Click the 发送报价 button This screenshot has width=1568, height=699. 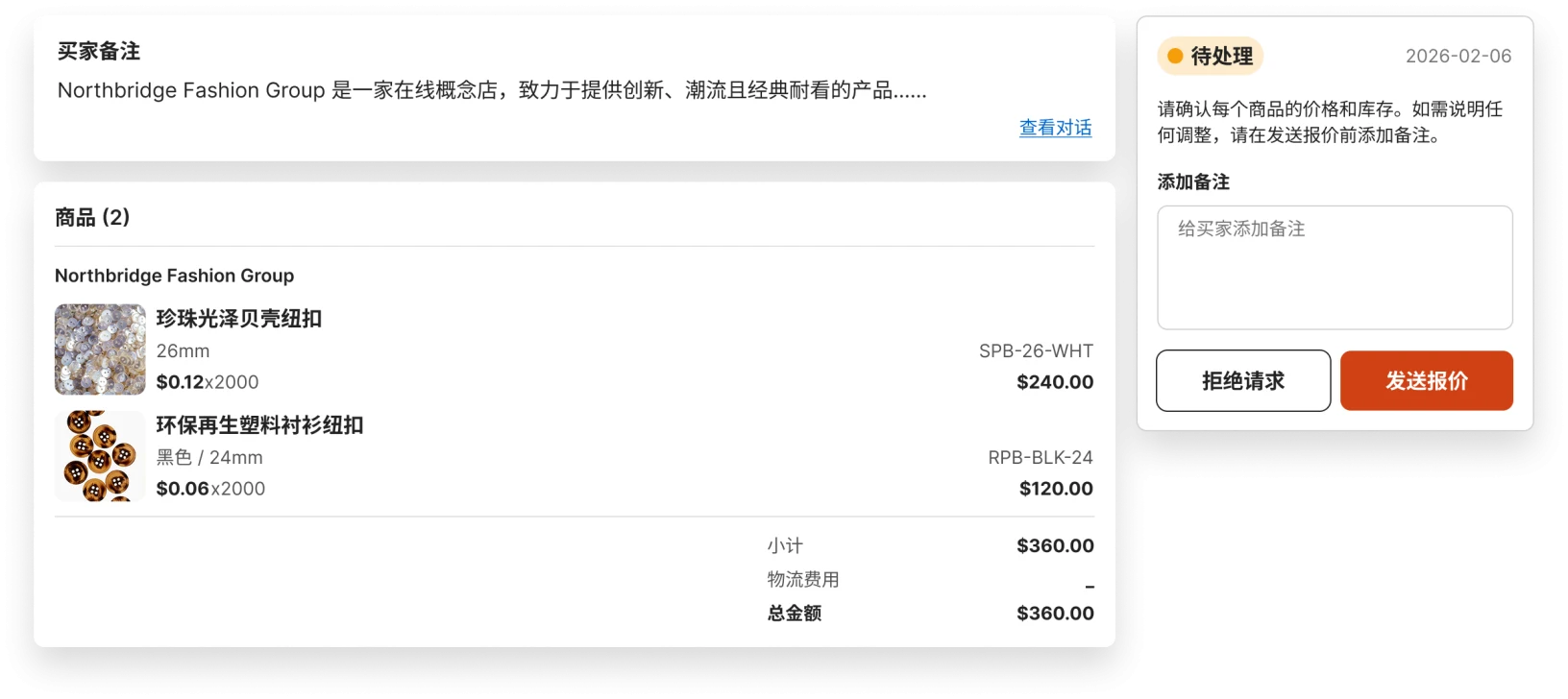tap(1426, 381)
